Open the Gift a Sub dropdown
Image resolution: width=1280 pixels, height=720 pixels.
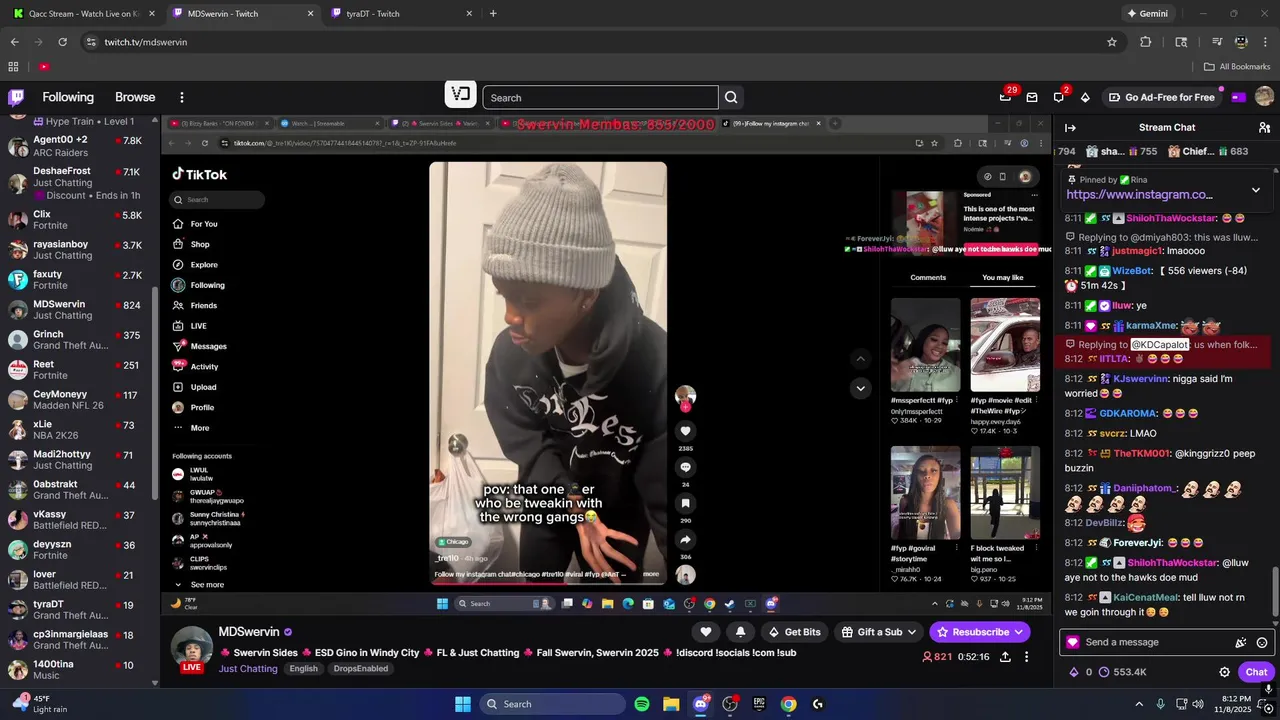pyautogui.click(x=877, y=632)
